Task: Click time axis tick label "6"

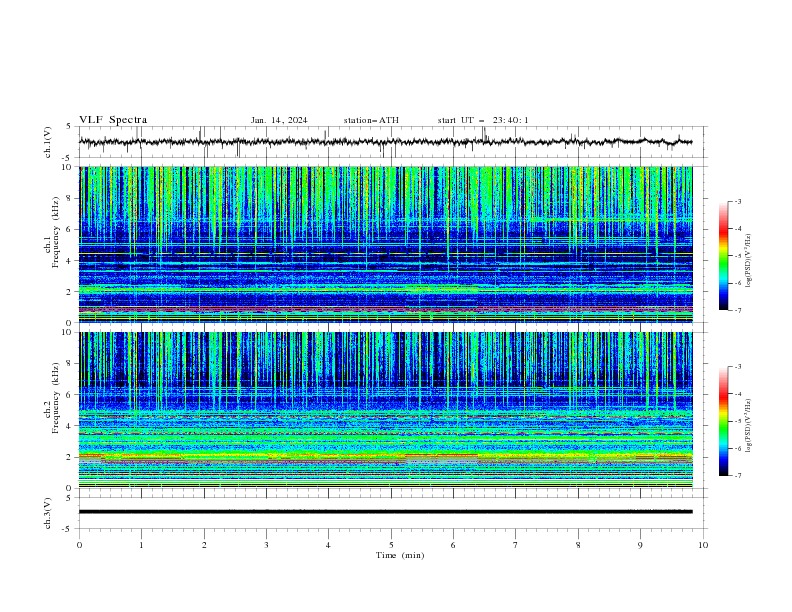Action: 454,545
